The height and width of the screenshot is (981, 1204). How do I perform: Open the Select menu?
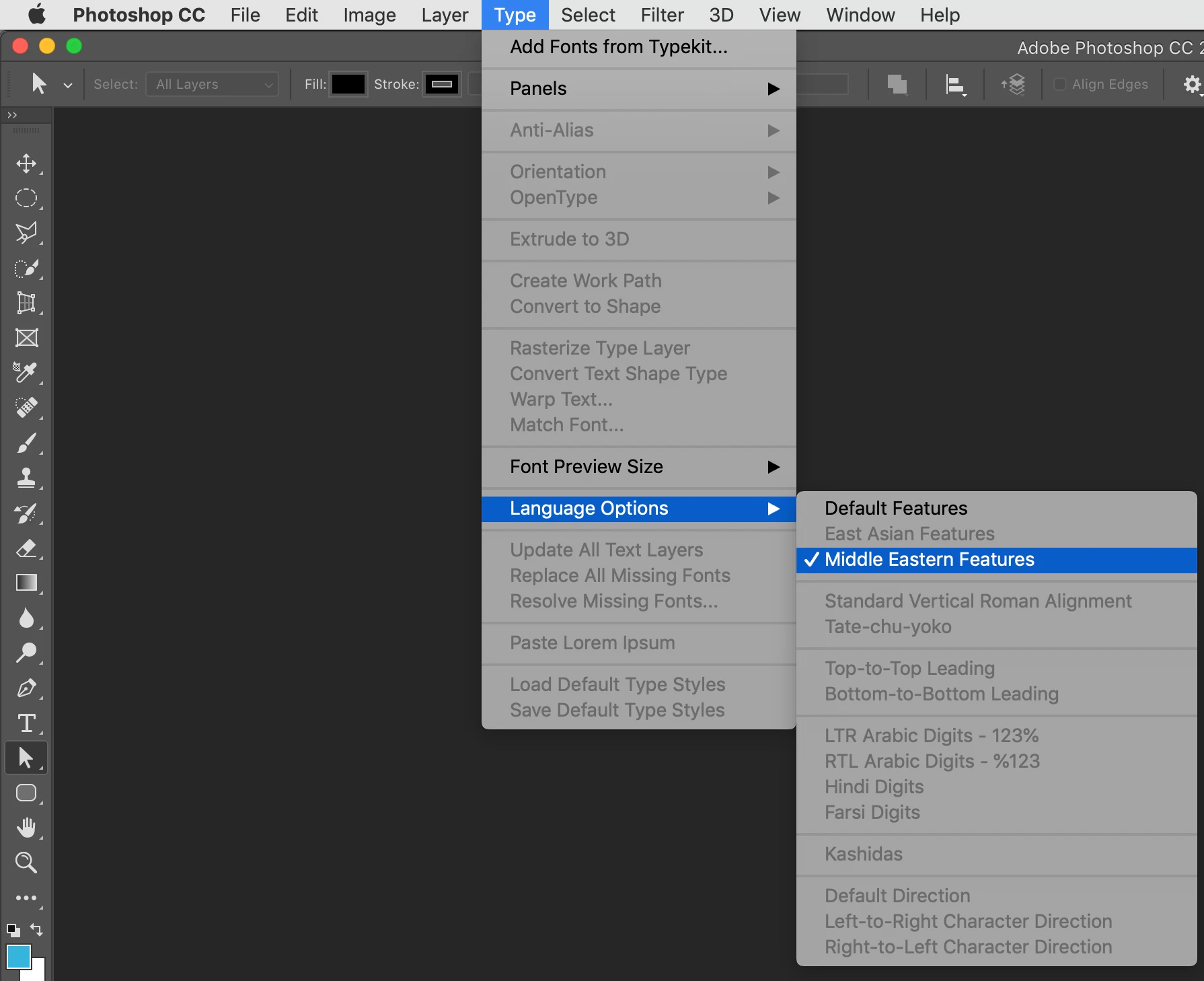[588, 15]
